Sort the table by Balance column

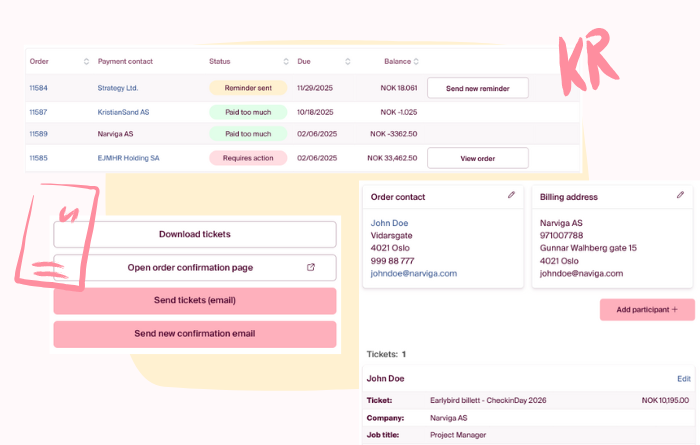(416, 62)
